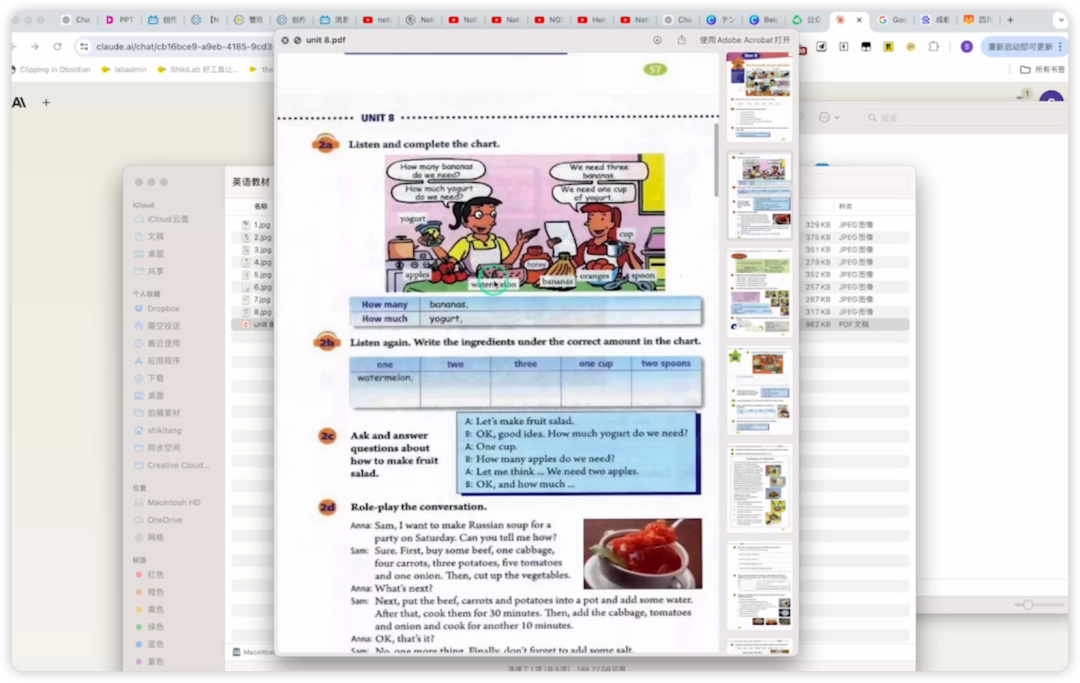Select the 1.jpg file in Finder list
Image resolution: width=1080 pixels, height=683 pixels.
point(261,225)
